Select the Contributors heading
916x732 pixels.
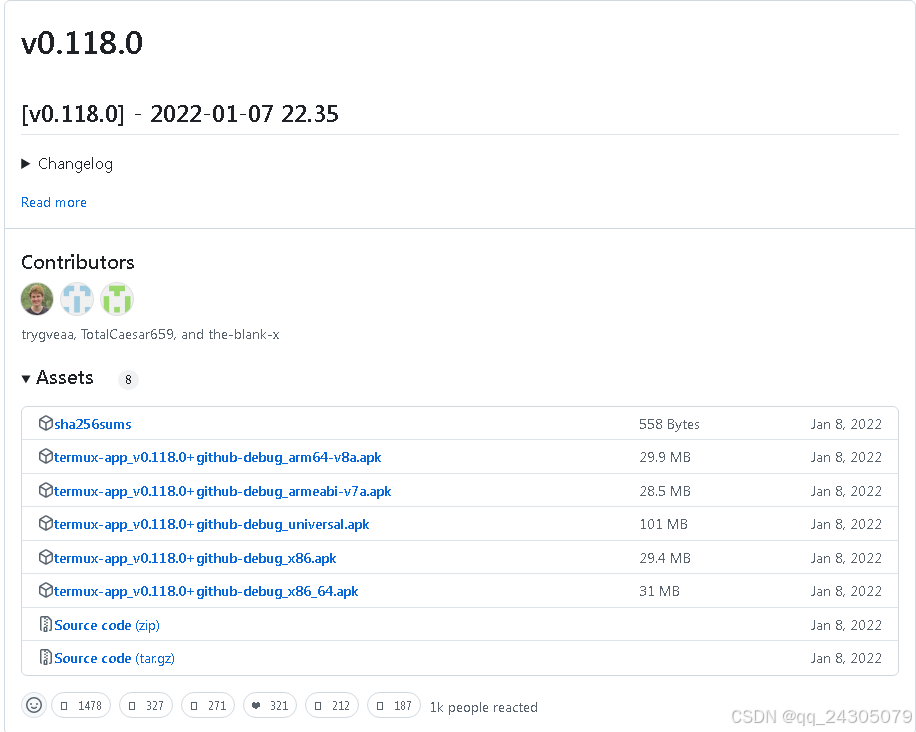78,262
